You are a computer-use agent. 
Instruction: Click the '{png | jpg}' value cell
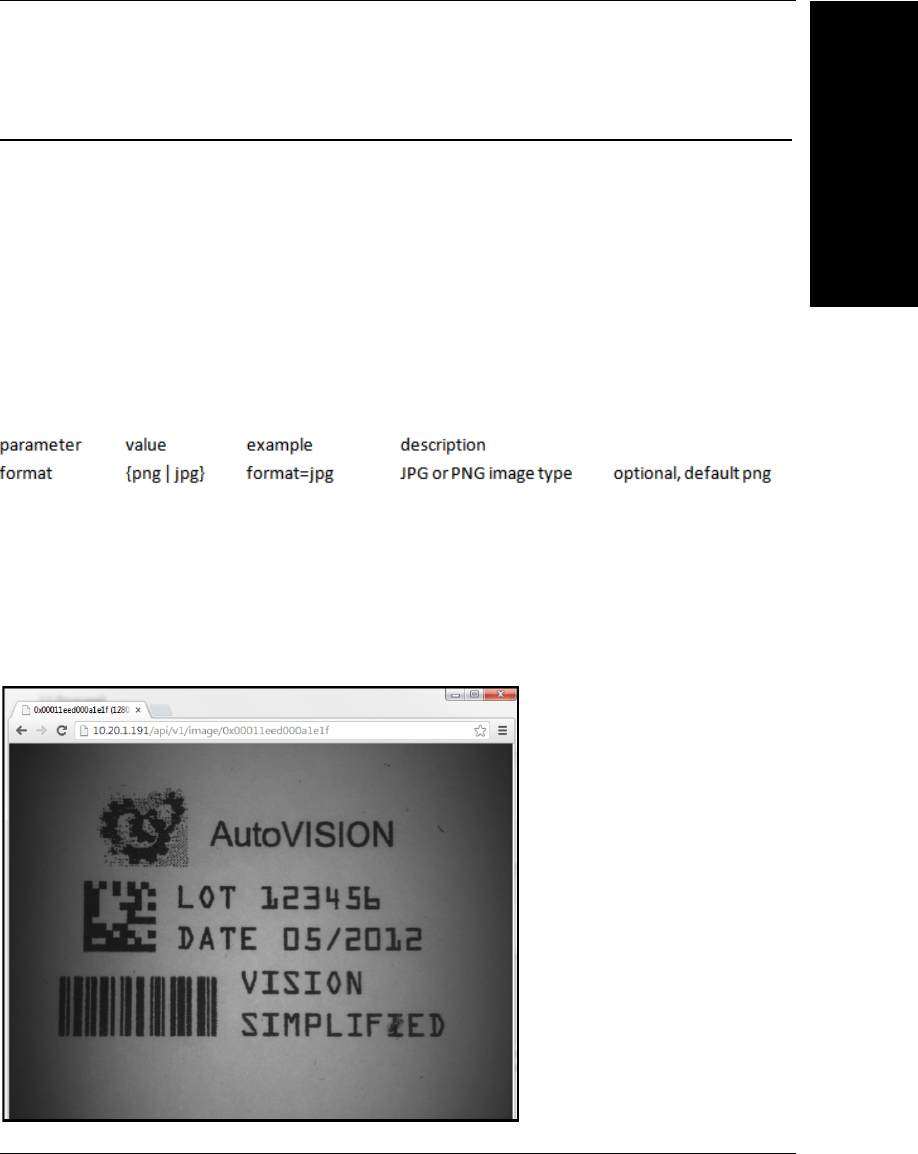point(165,473)
